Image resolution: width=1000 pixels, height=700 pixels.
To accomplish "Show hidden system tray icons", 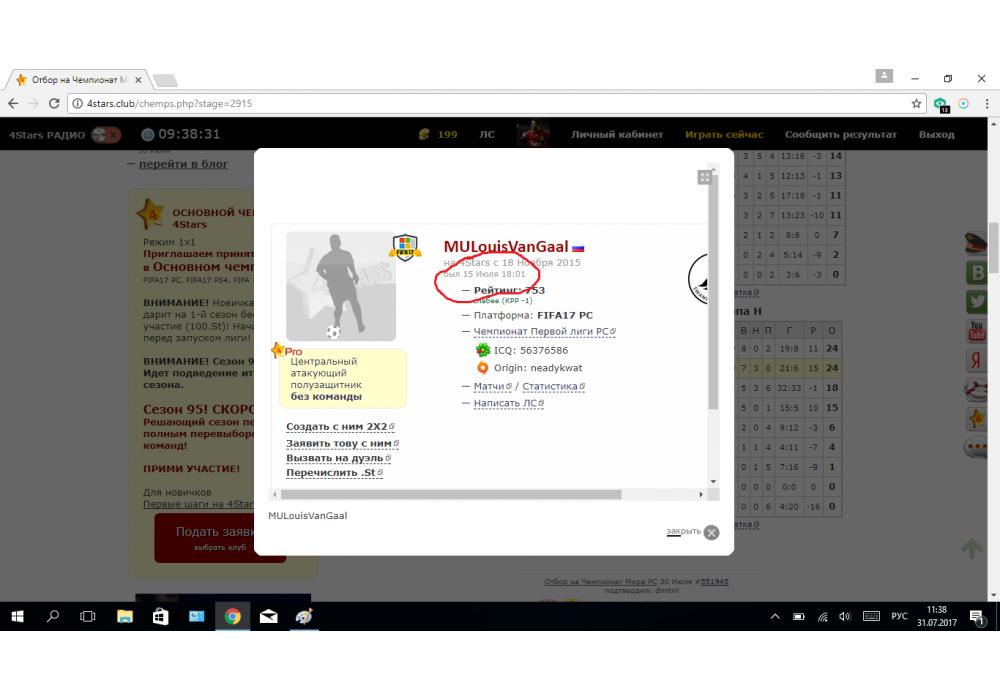I will tap(775, 616).
